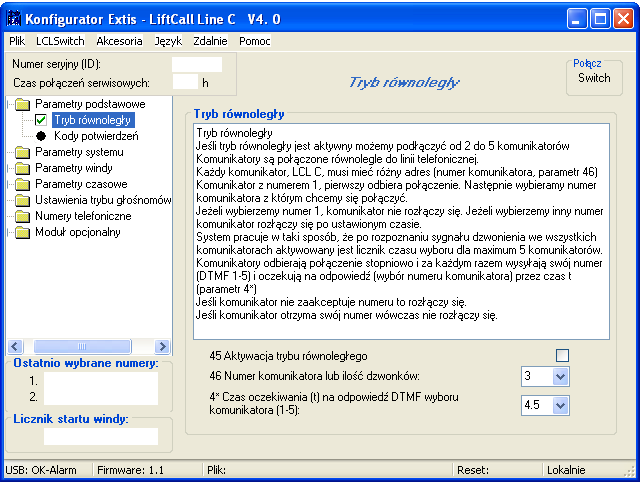Screen dimensions: 641x484
Task: Click the tree scrollbar right arrow
Action: coord(162,347)
